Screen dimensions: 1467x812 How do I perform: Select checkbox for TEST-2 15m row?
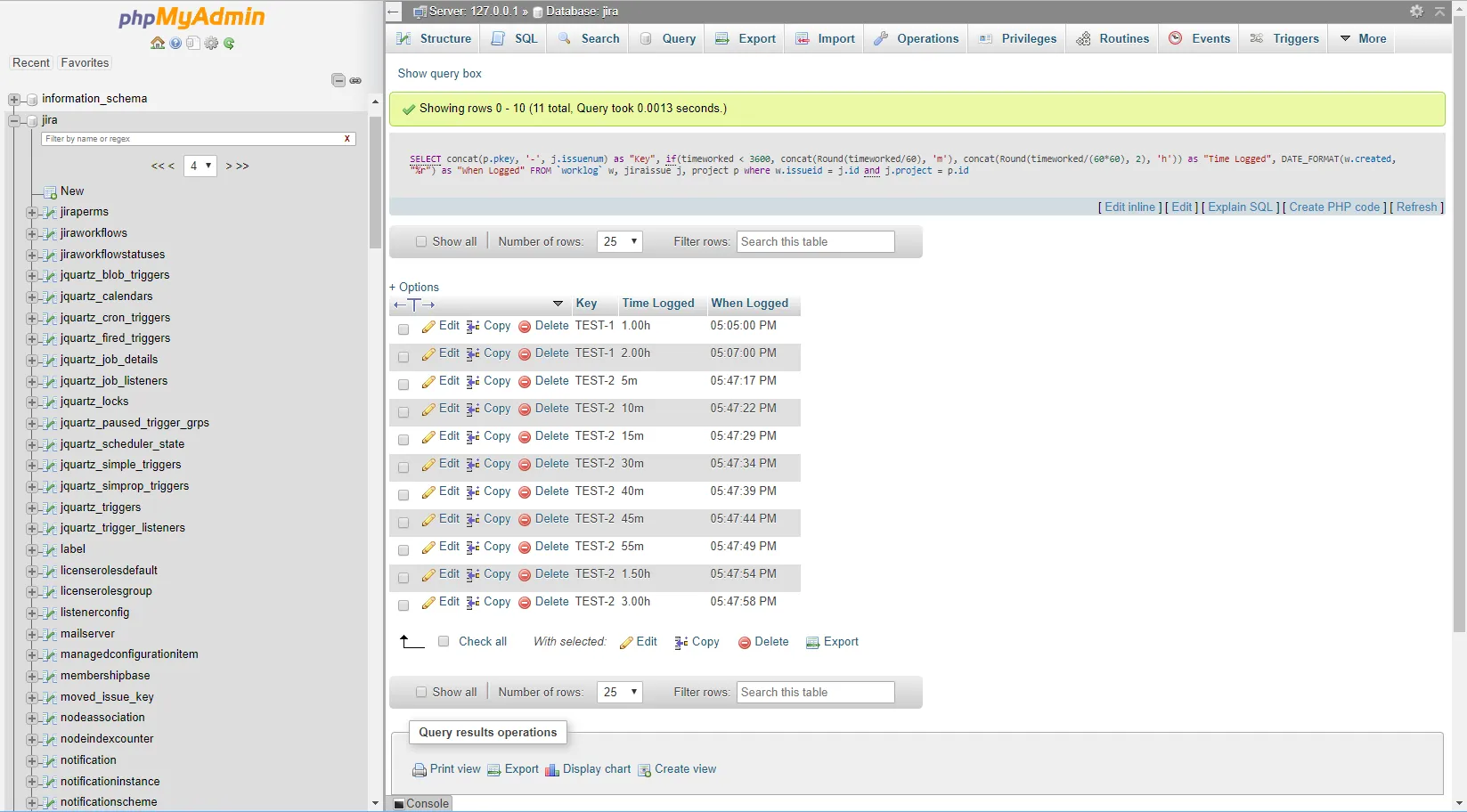coord(403,440)
